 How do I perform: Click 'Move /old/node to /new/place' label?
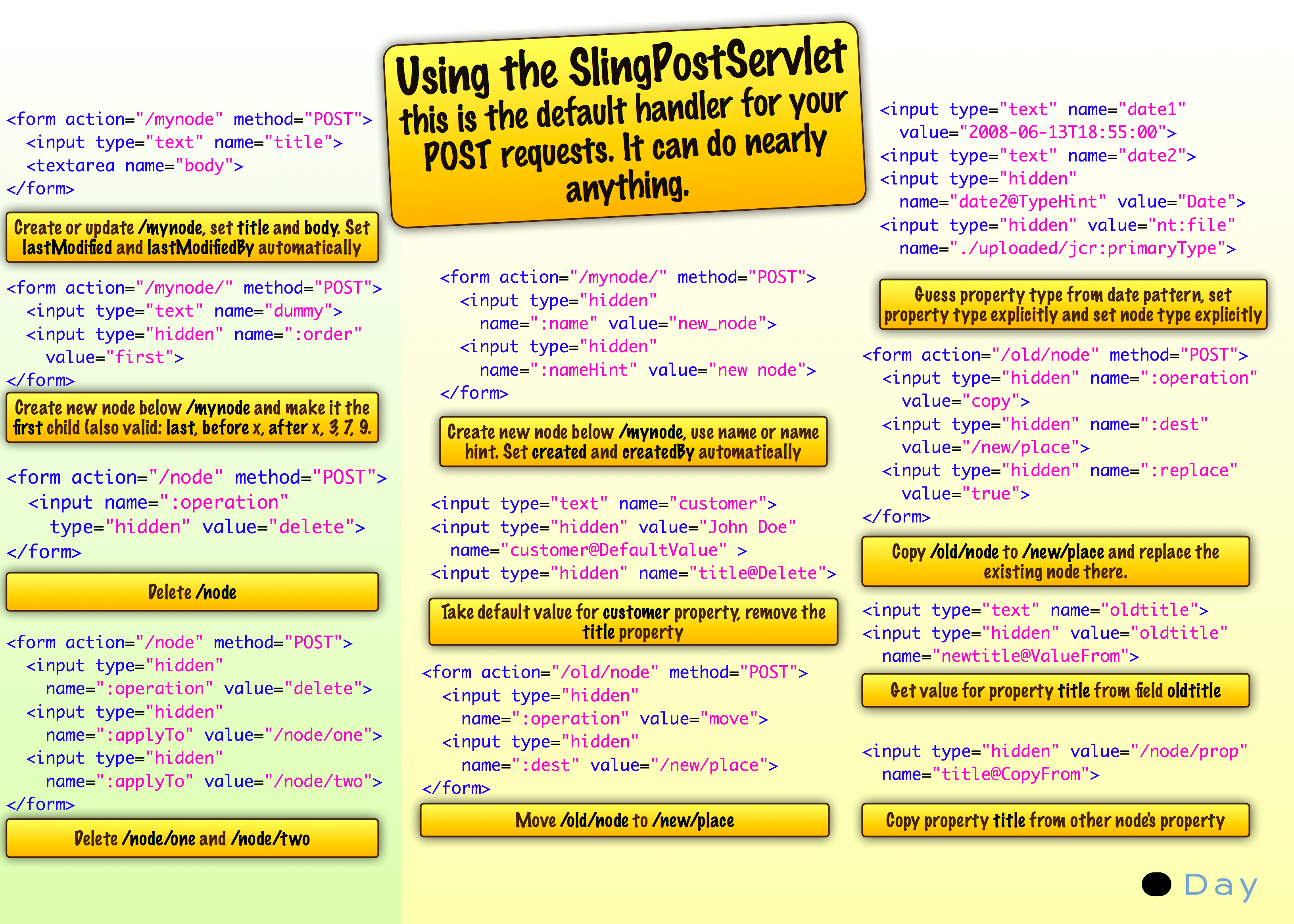(x=624, y=820)
